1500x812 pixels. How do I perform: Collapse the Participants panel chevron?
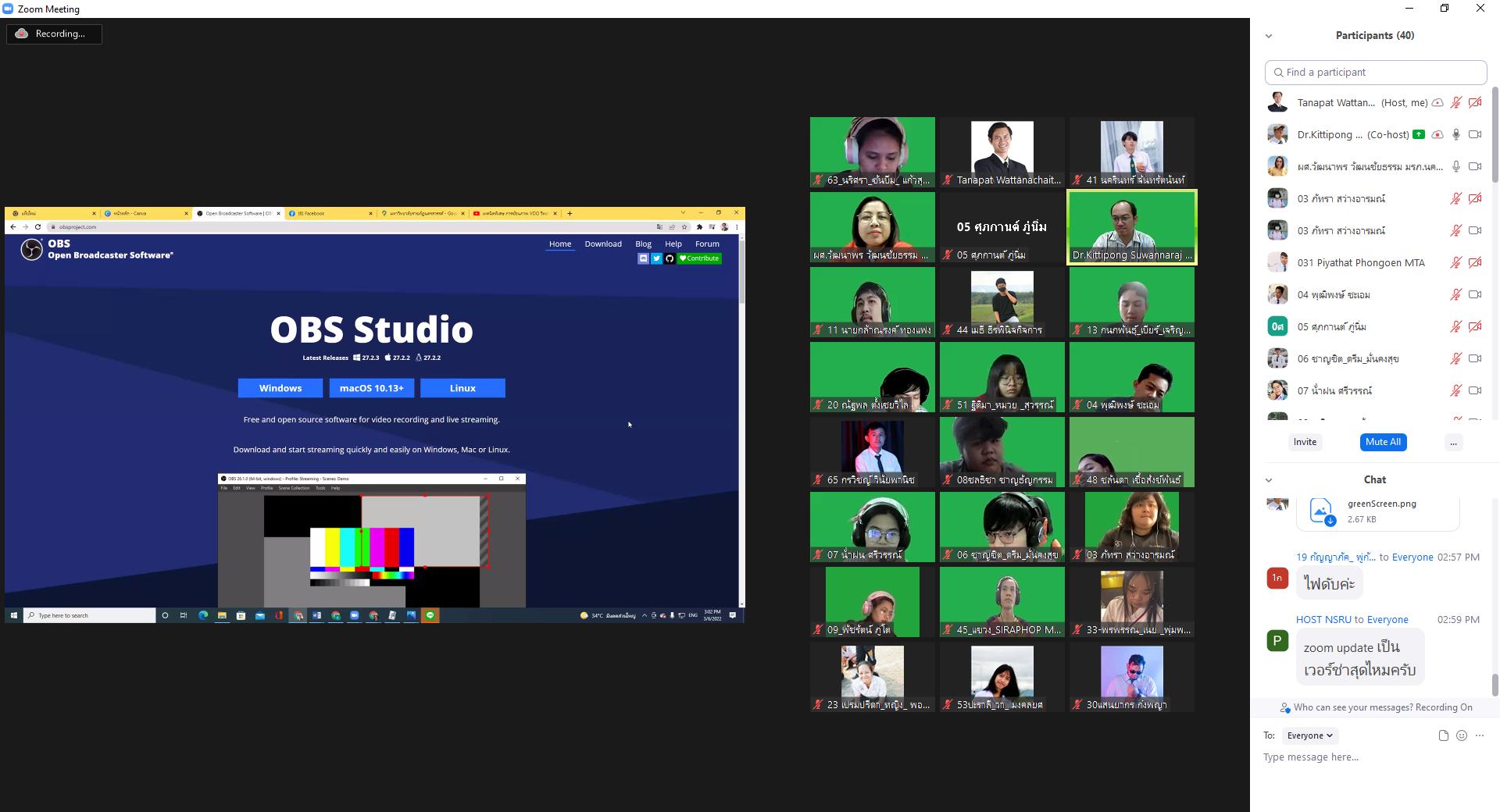click(x=1269, y=36)
